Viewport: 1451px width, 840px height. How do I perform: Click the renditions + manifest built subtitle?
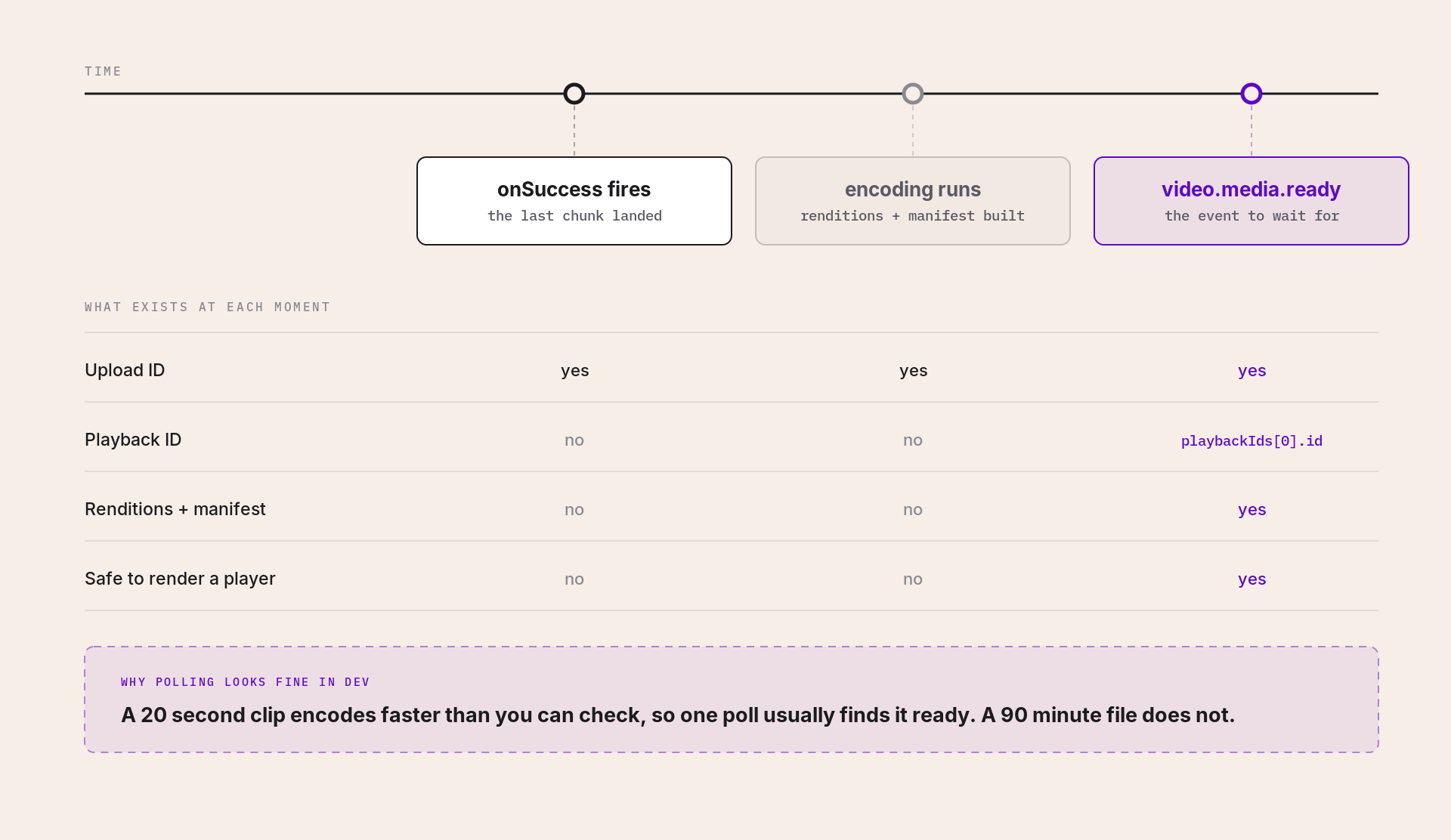tap(913, 216)
